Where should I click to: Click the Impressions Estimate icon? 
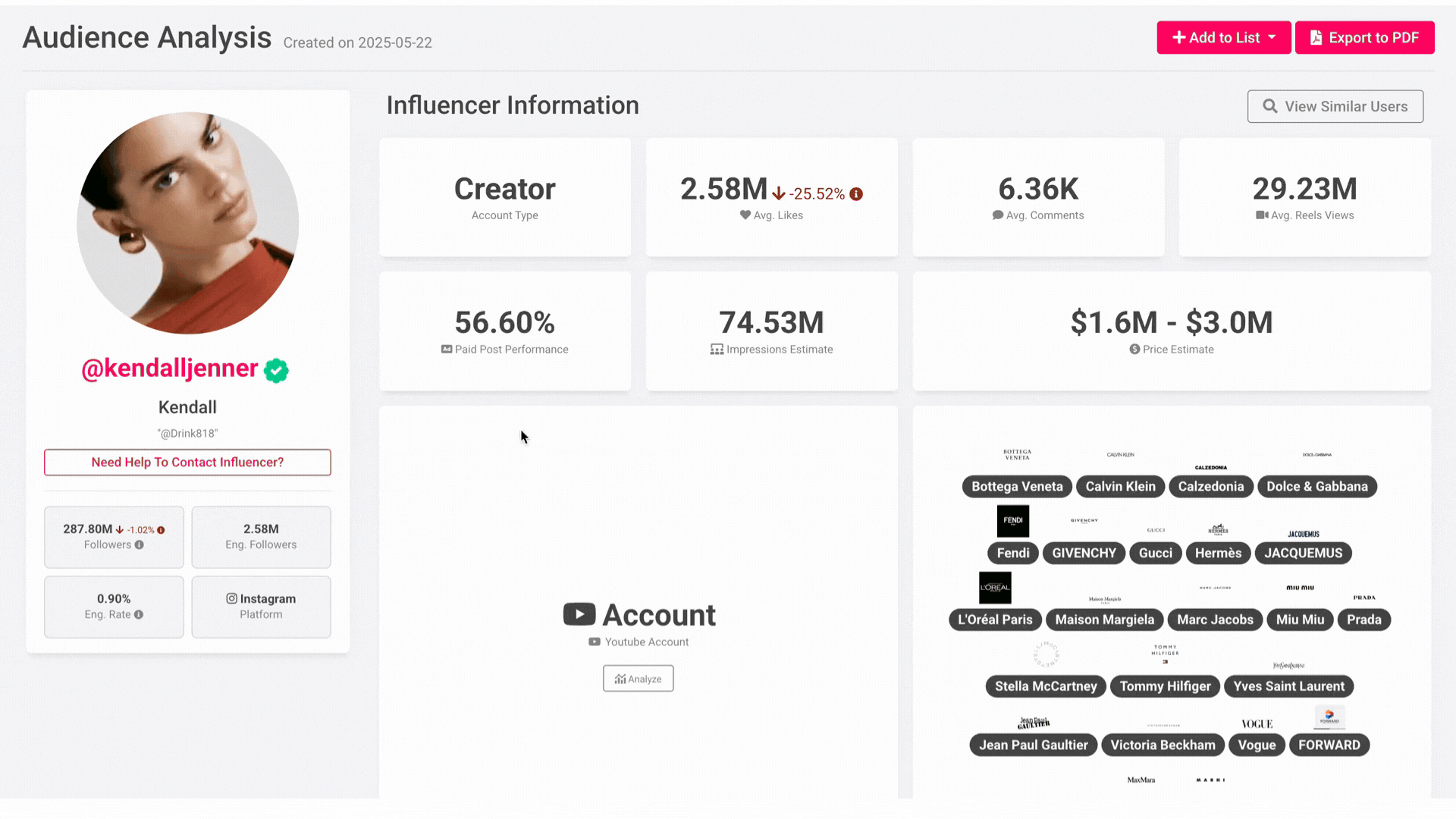point(717,350)
